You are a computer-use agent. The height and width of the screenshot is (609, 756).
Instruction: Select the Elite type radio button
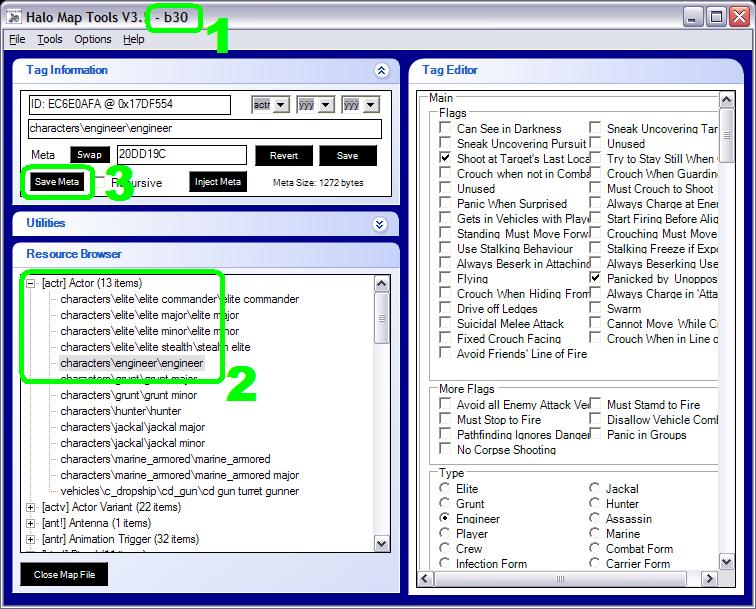pos(445,488)
